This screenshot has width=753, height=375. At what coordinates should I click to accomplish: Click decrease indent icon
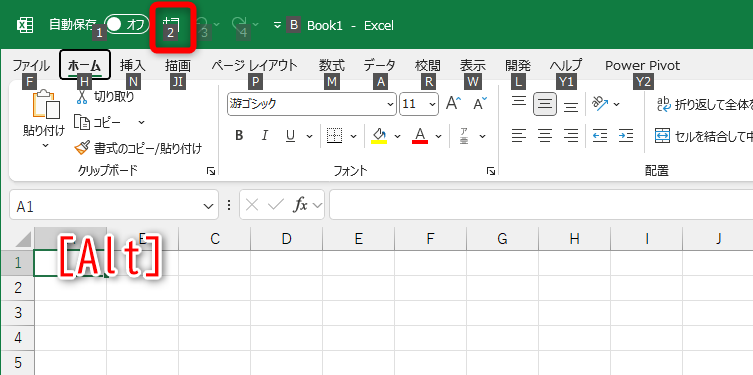point(600,136)
